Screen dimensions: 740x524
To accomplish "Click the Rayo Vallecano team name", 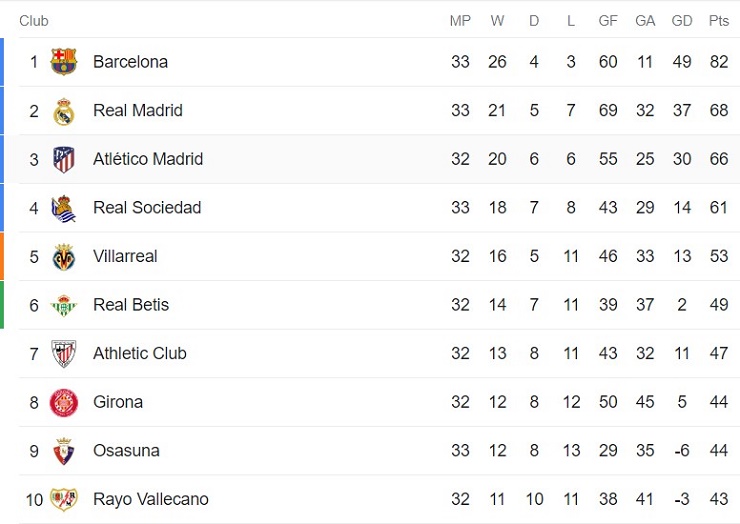I will tap(150, 500).
